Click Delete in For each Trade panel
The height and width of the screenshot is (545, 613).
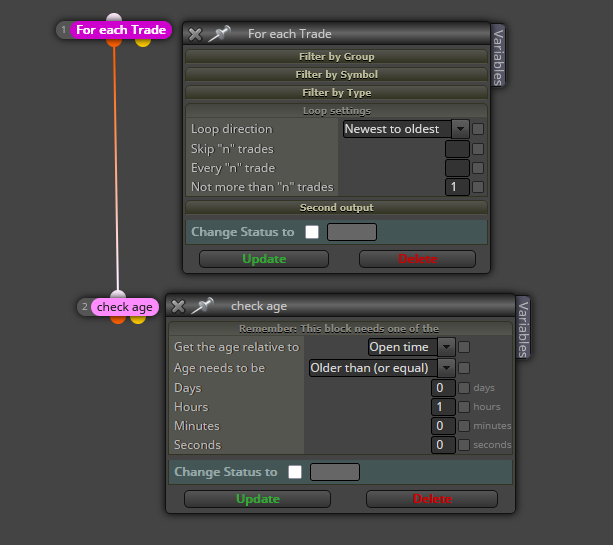(x=418, y=259)
